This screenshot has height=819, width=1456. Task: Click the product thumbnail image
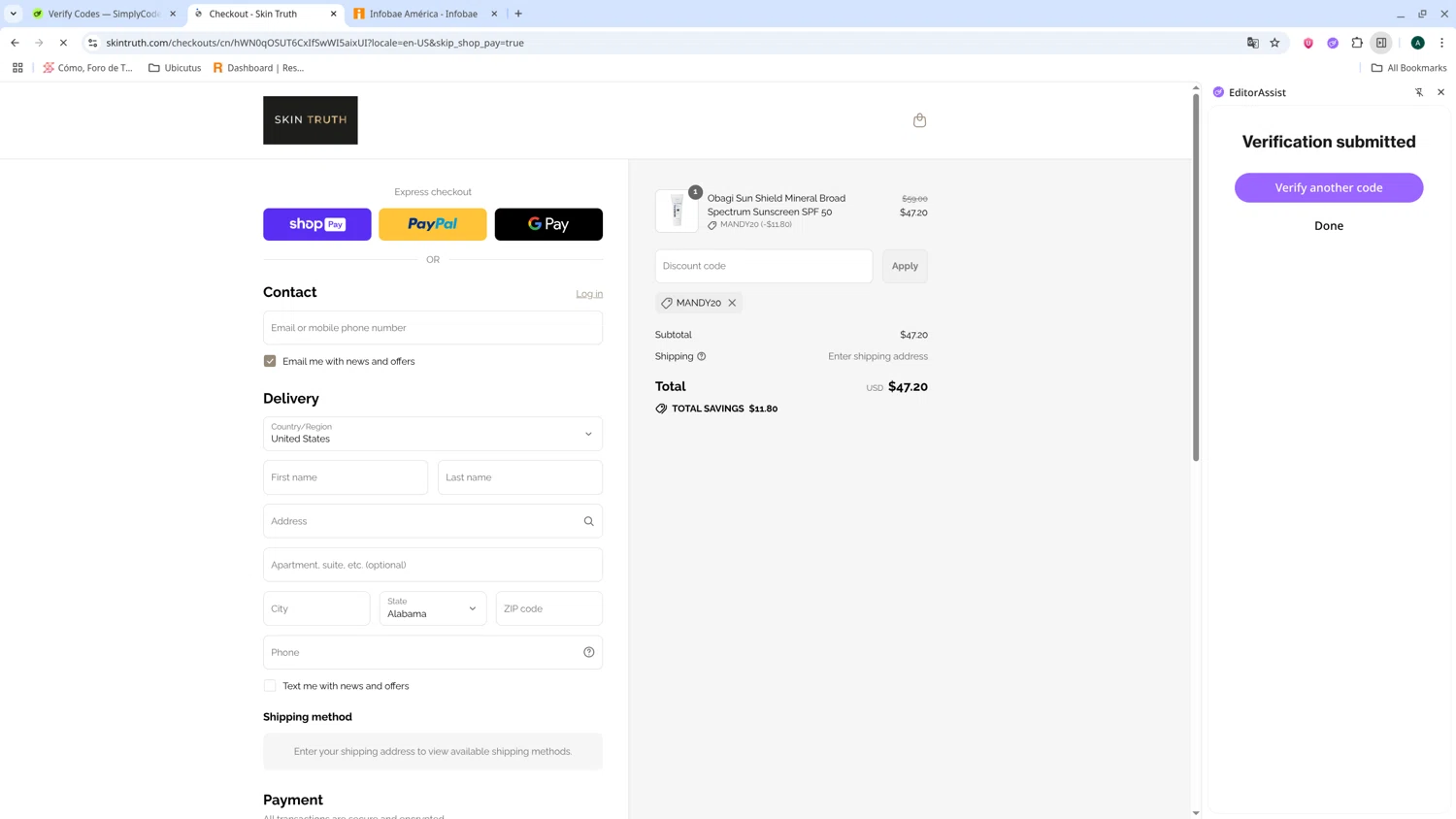(x=677, y=211)
